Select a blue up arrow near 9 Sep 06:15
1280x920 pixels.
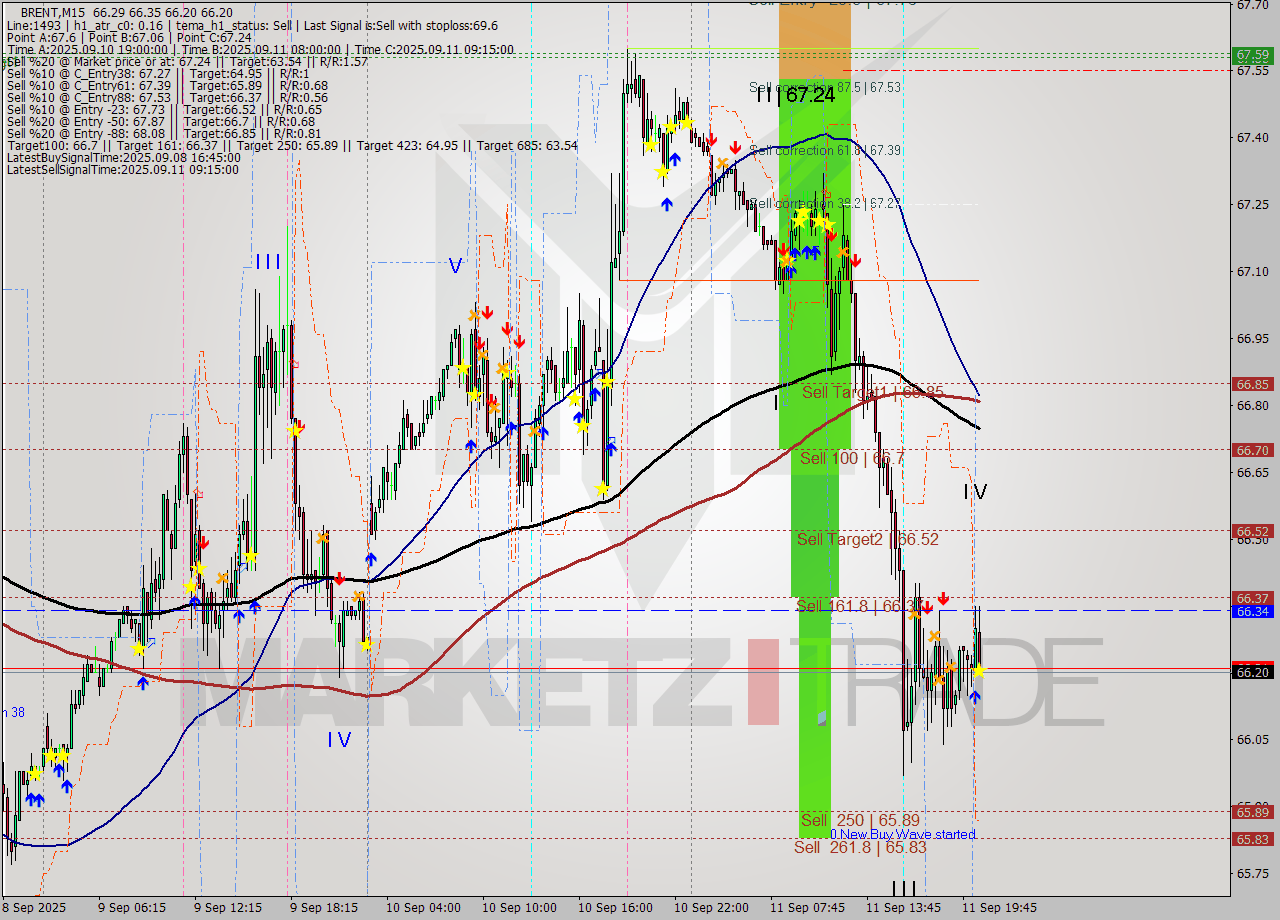(144, 682)
